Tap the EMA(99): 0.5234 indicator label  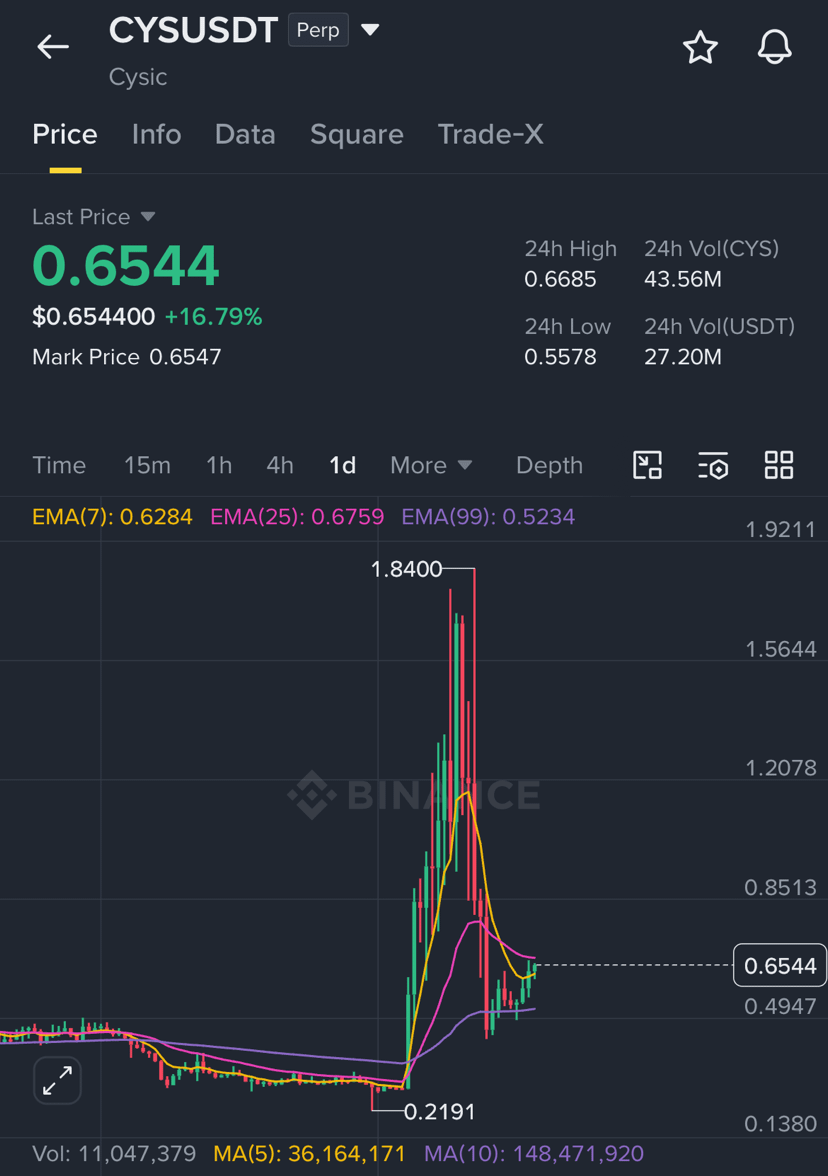pos(488,517)
